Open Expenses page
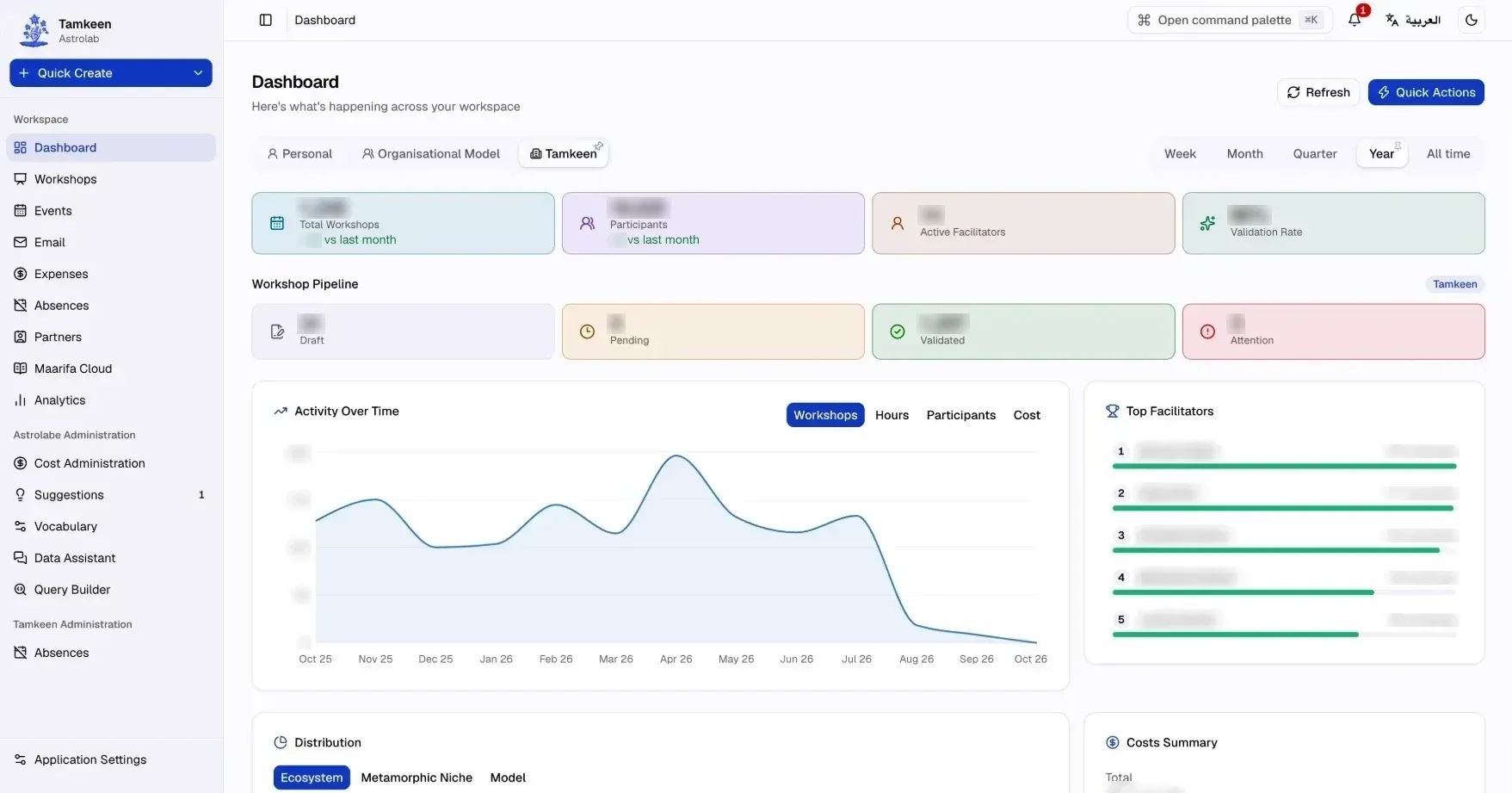Viewport: 1512px width, 793px height. pos(111,274)
